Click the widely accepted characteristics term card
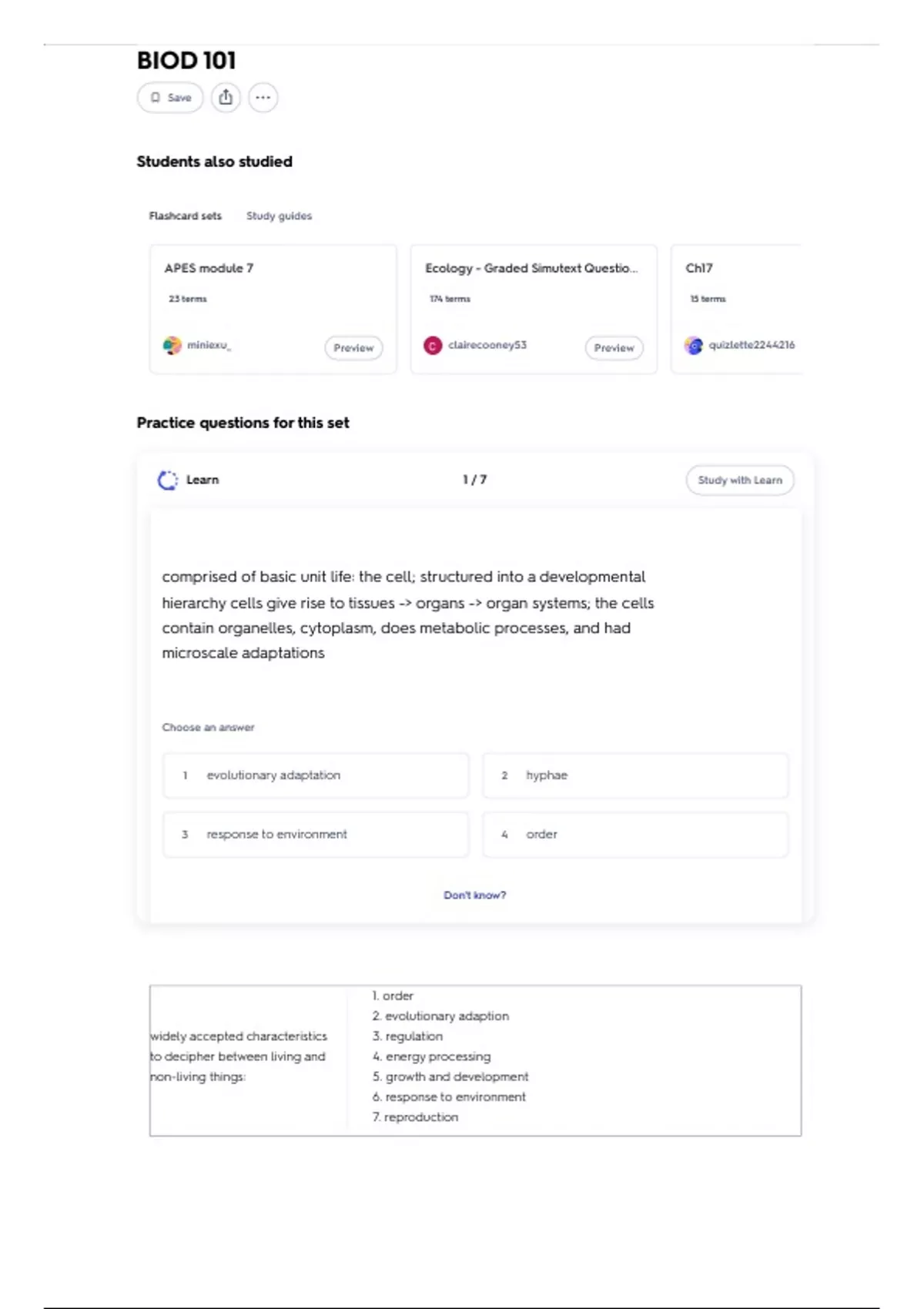This screenshot has width=924, height=1309. [475, 1060]
